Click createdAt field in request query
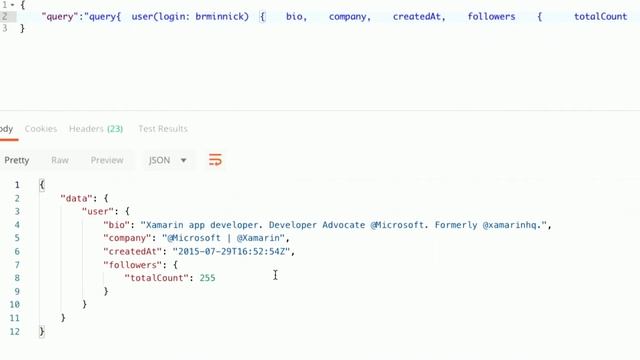The height and width of the screenshot is (360, 640). [x=416, y=17]
